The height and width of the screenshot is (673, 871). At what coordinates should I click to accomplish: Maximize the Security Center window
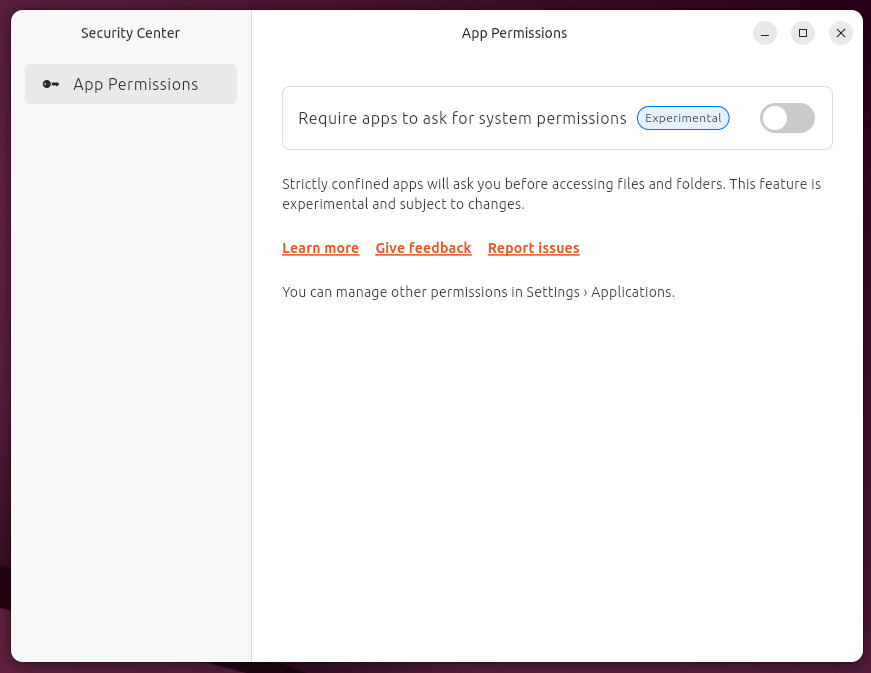[x=803, y=33]
